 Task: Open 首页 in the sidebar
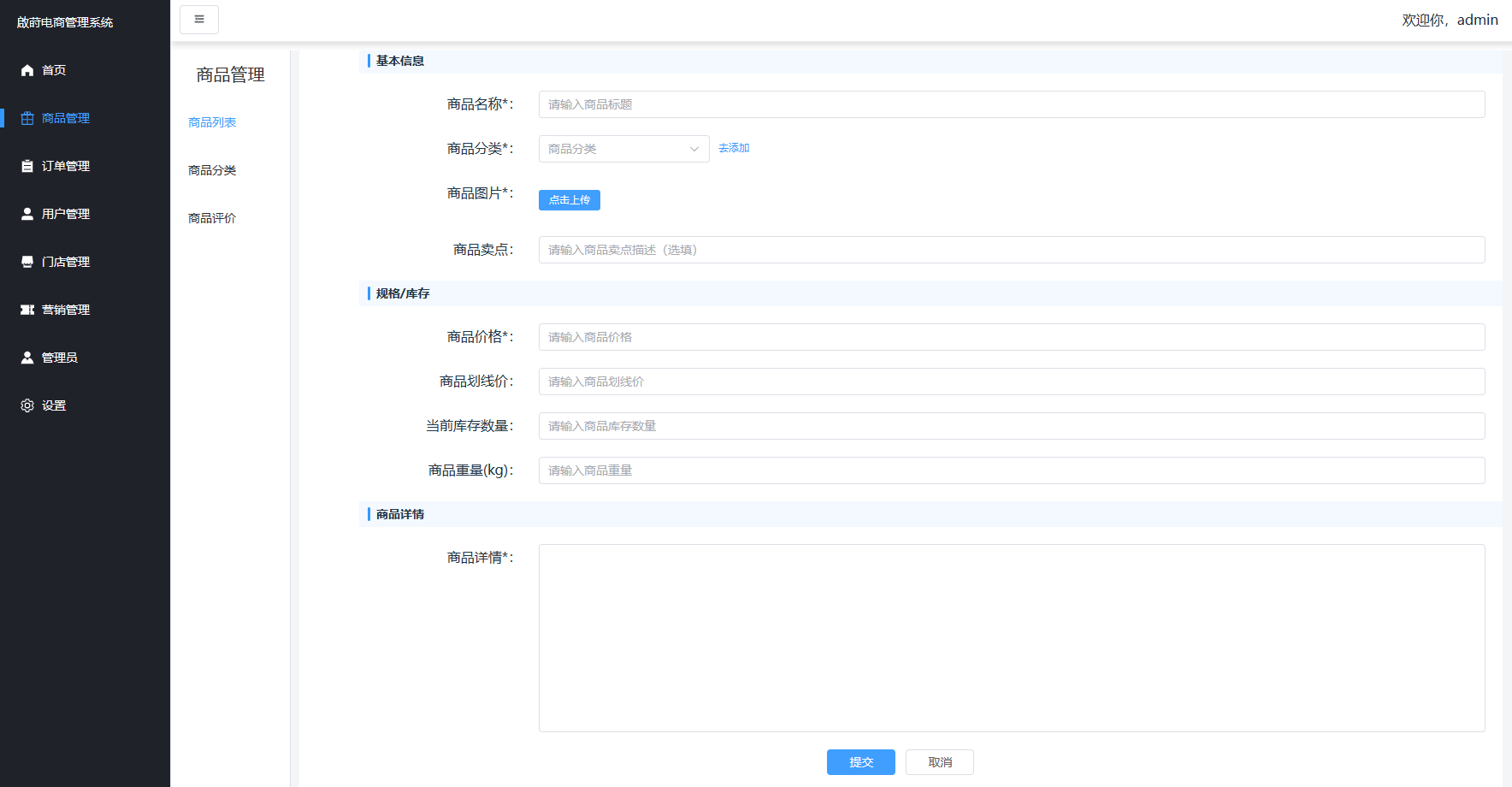coord(54,70)
